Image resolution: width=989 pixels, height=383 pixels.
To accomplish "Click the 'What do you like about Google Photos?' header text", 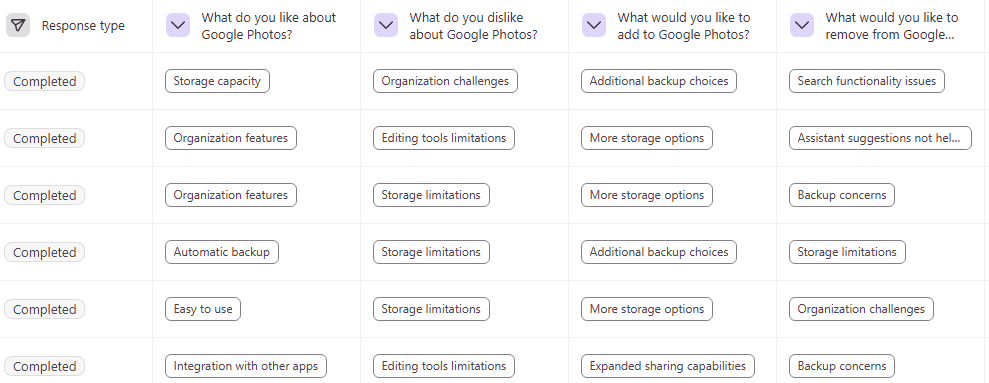I will tap(269, 26).
